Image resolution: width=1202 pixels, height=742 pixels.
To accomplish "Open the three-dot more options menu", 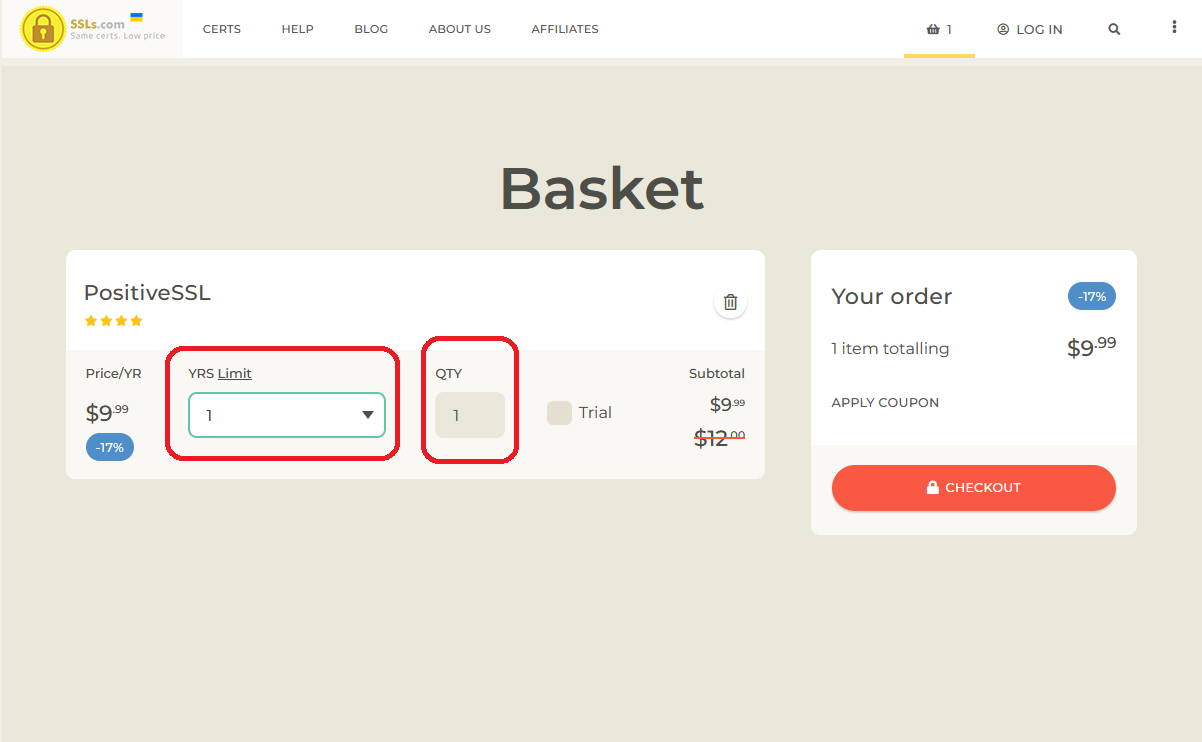I will coord(1174,28).
